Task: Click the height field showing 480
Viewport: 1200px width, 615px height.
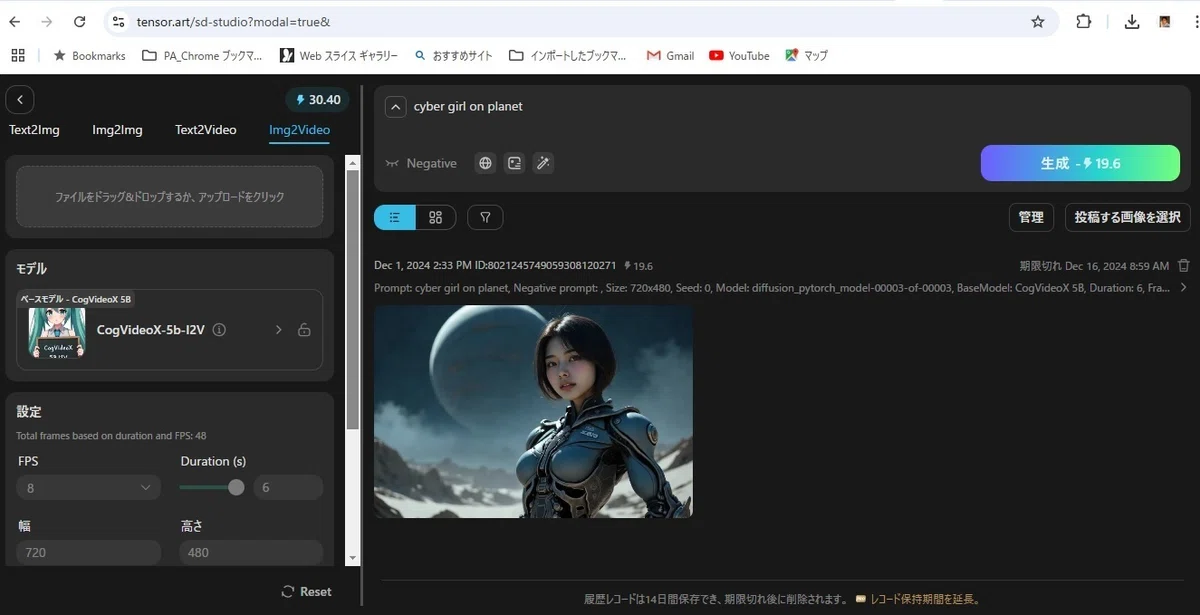Action: tap(251, 552)
